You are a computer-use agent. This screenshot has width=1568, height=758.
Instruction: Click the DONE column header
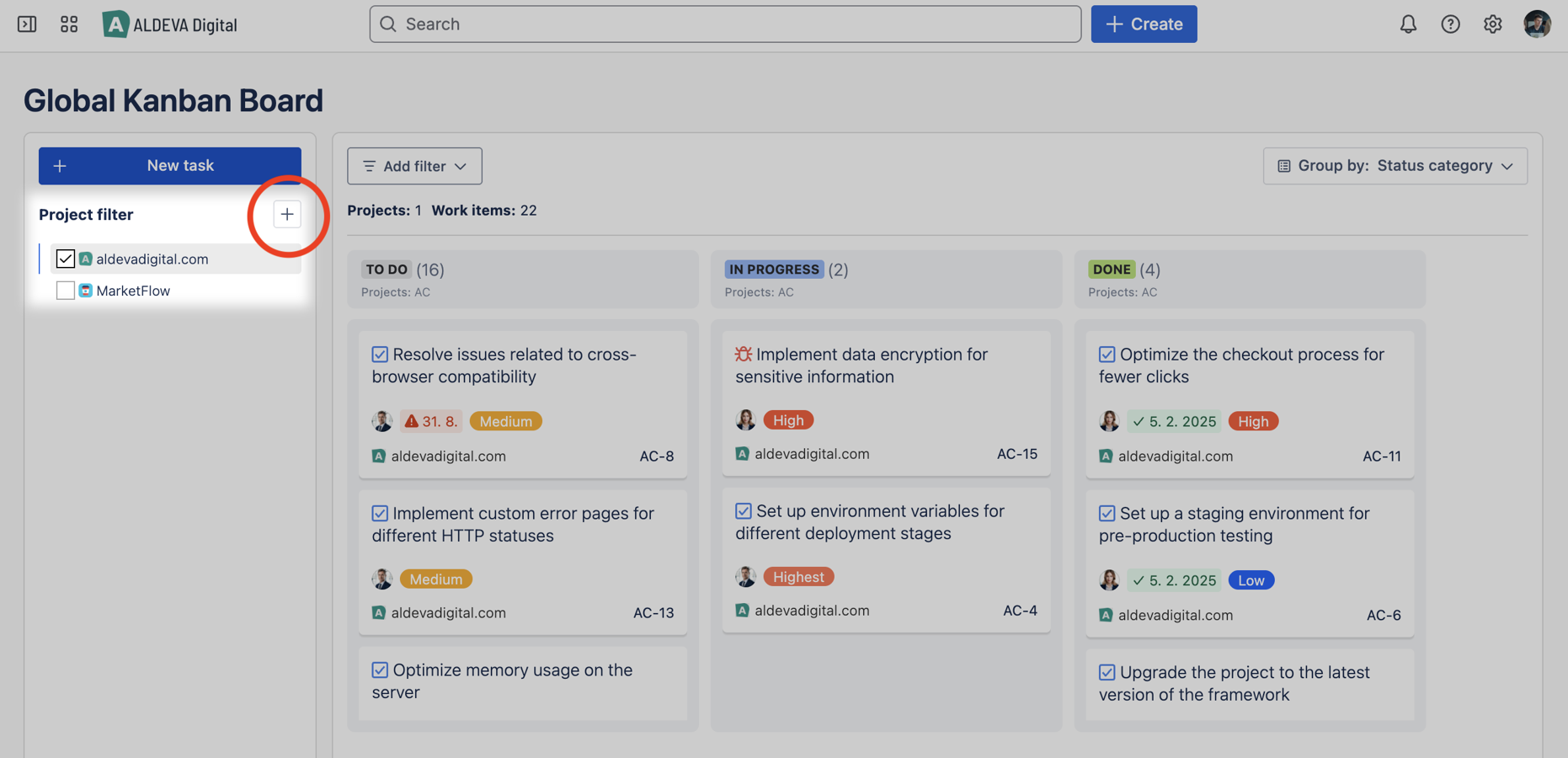(1111, 270)
